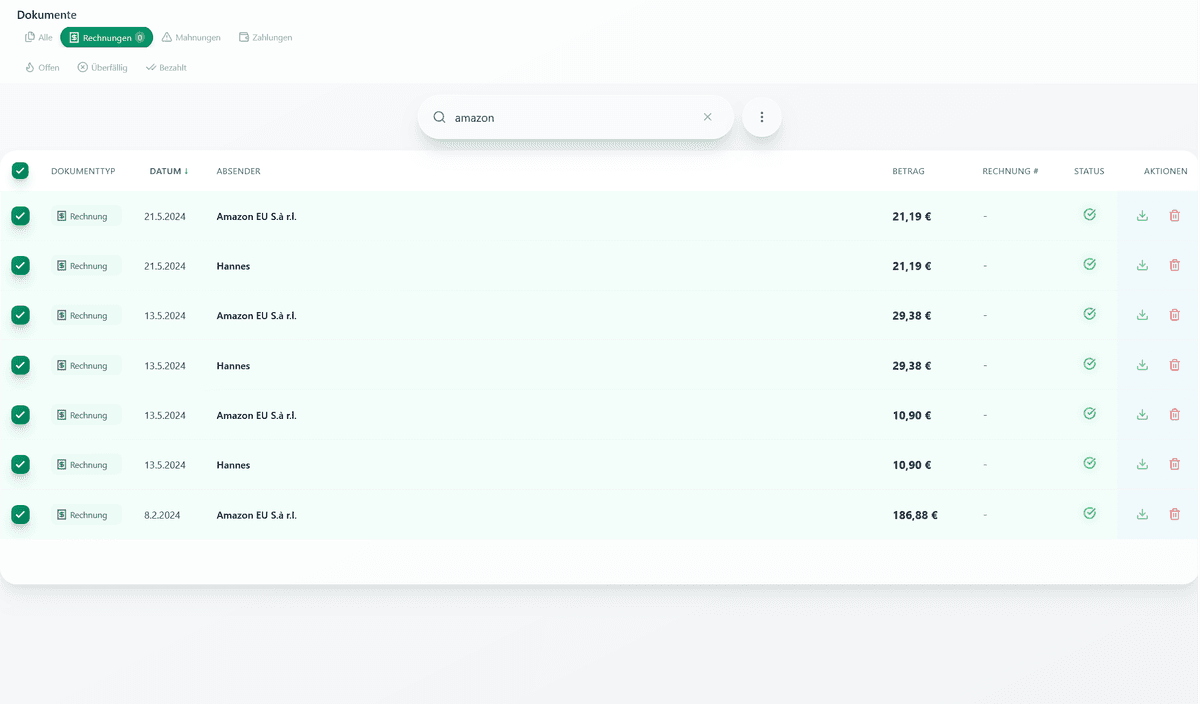Uncheck the first Amazon EU row checkbox
The height and width of the screenshot is (704, 1200).
[x=20, y=216]
